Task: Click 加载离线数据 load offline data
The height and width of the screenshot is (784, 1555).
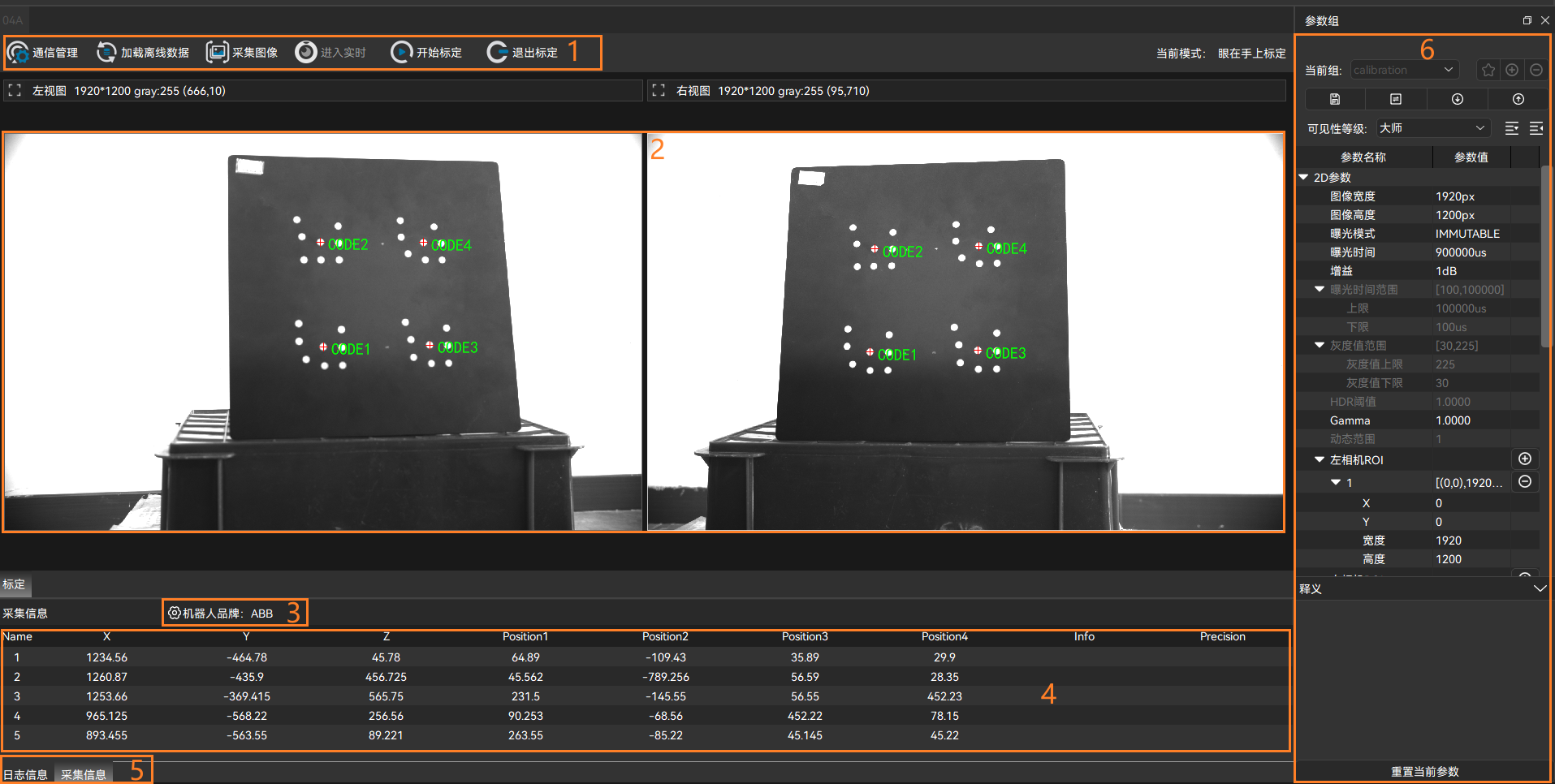Action: click(x=143, y=53)
